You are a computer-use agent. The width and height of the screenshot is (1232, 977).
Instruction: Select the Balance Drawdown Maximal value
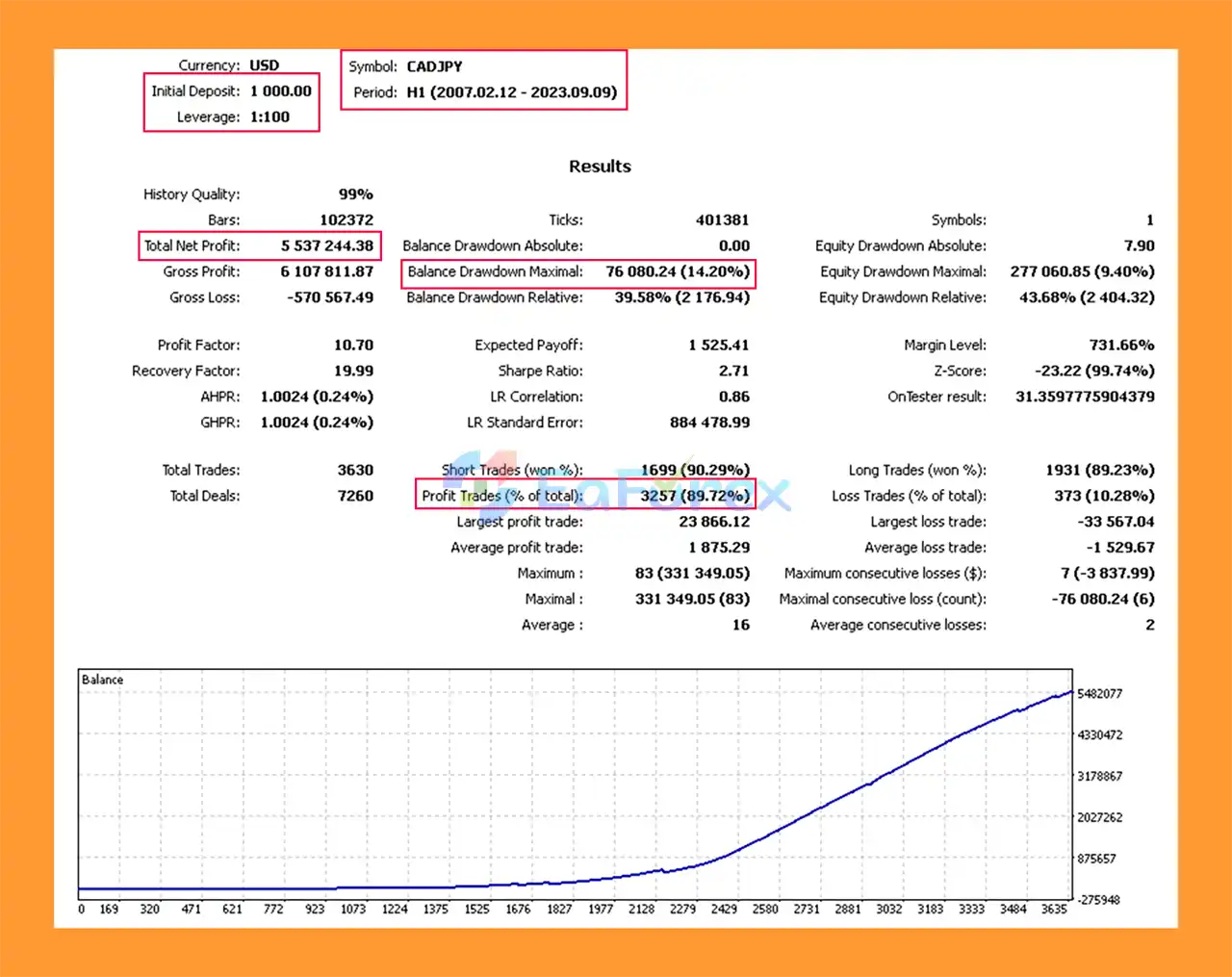(677, 272)
